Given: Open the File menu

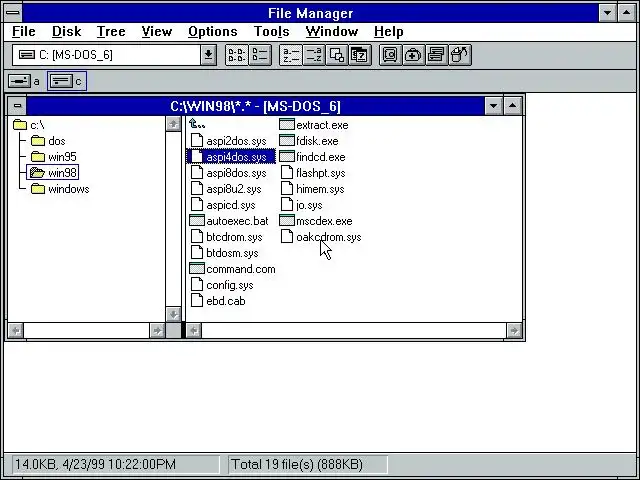Looking at the screenshot, I should 24,31.
